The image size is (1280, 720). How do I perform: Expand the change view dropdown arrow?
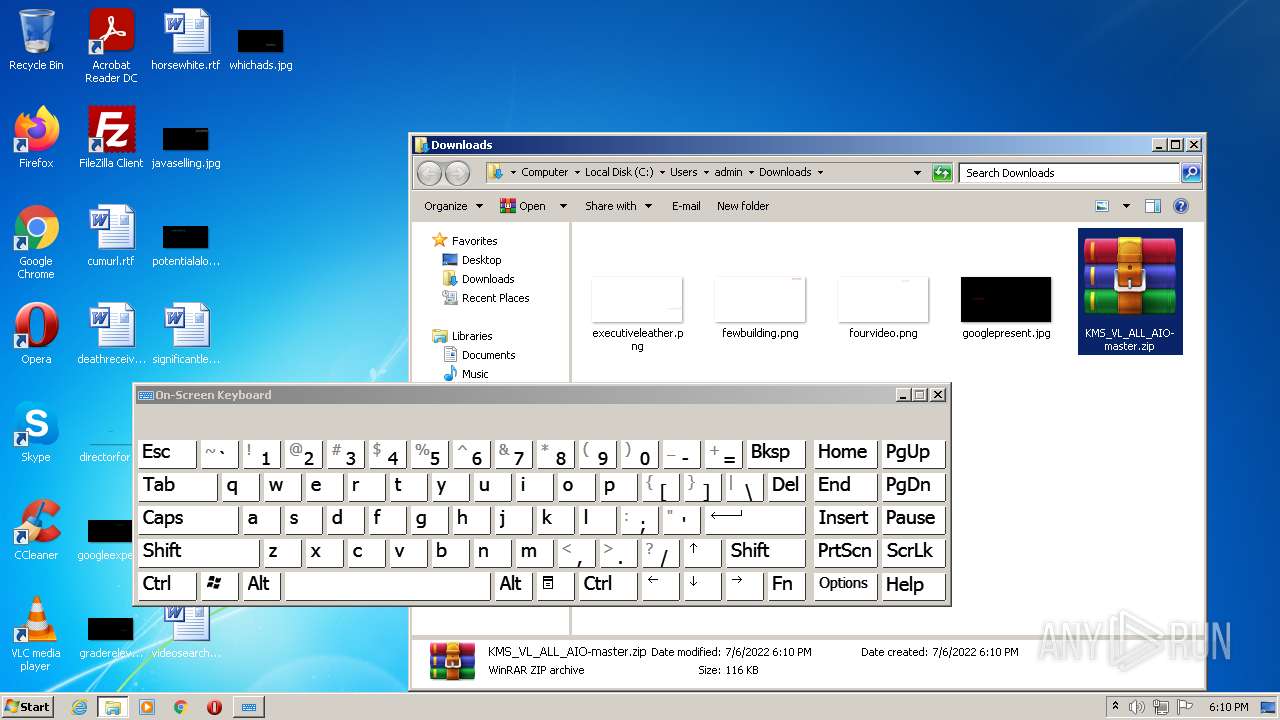1126,206
